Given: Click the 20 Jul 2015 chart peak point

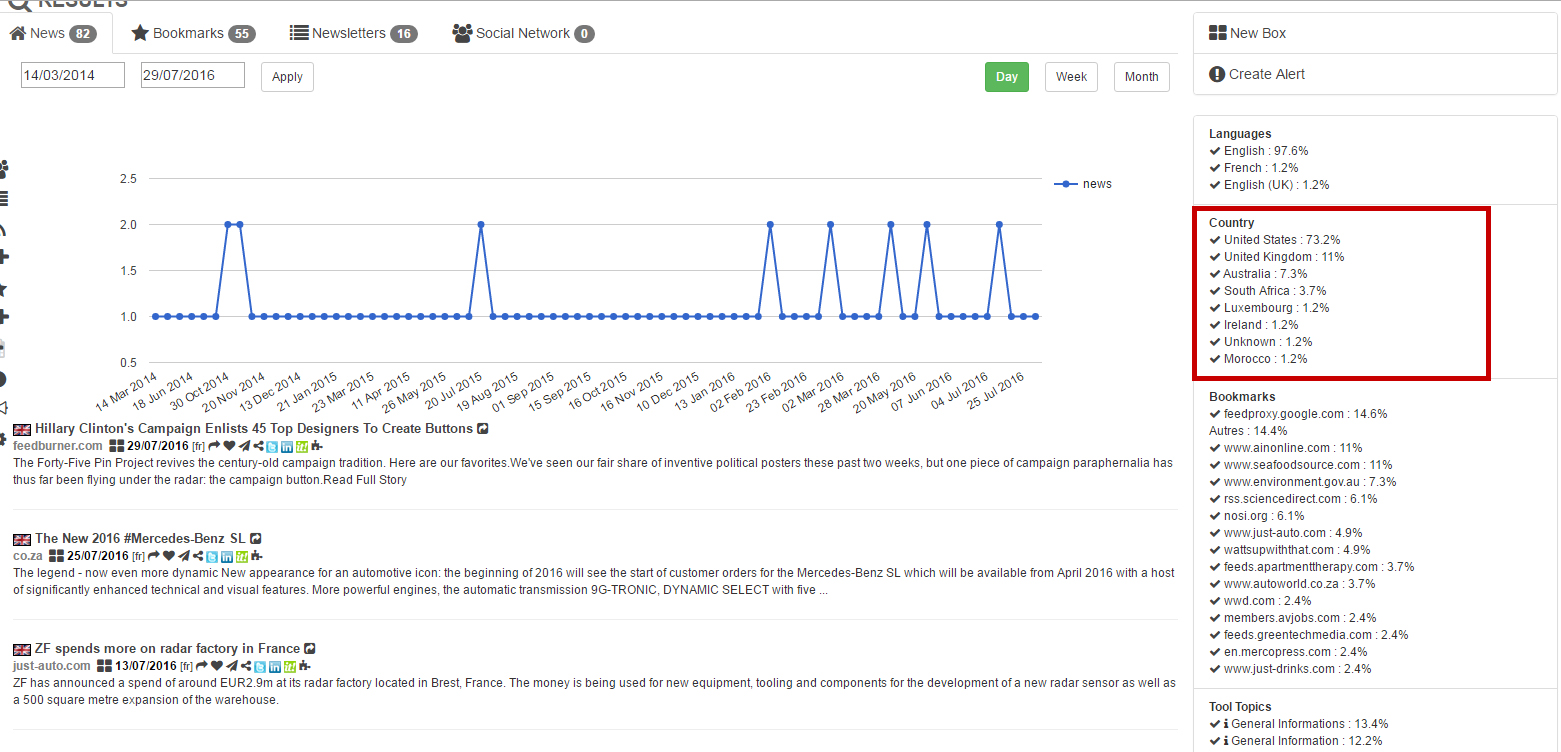Looking at the screenshot, I should click(x=481, y=225).
